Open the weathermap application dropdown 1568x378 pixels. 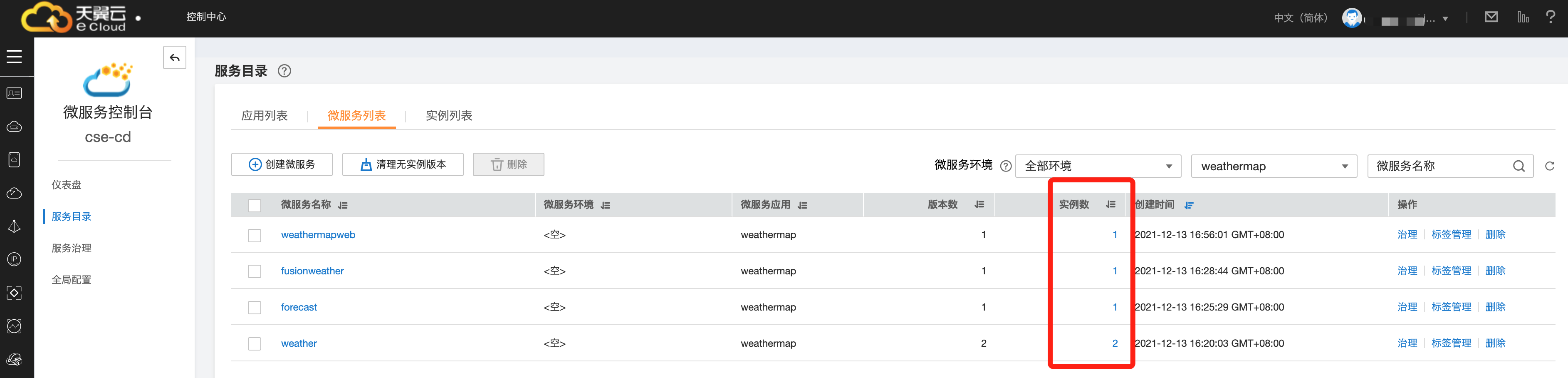(1274, 166)
